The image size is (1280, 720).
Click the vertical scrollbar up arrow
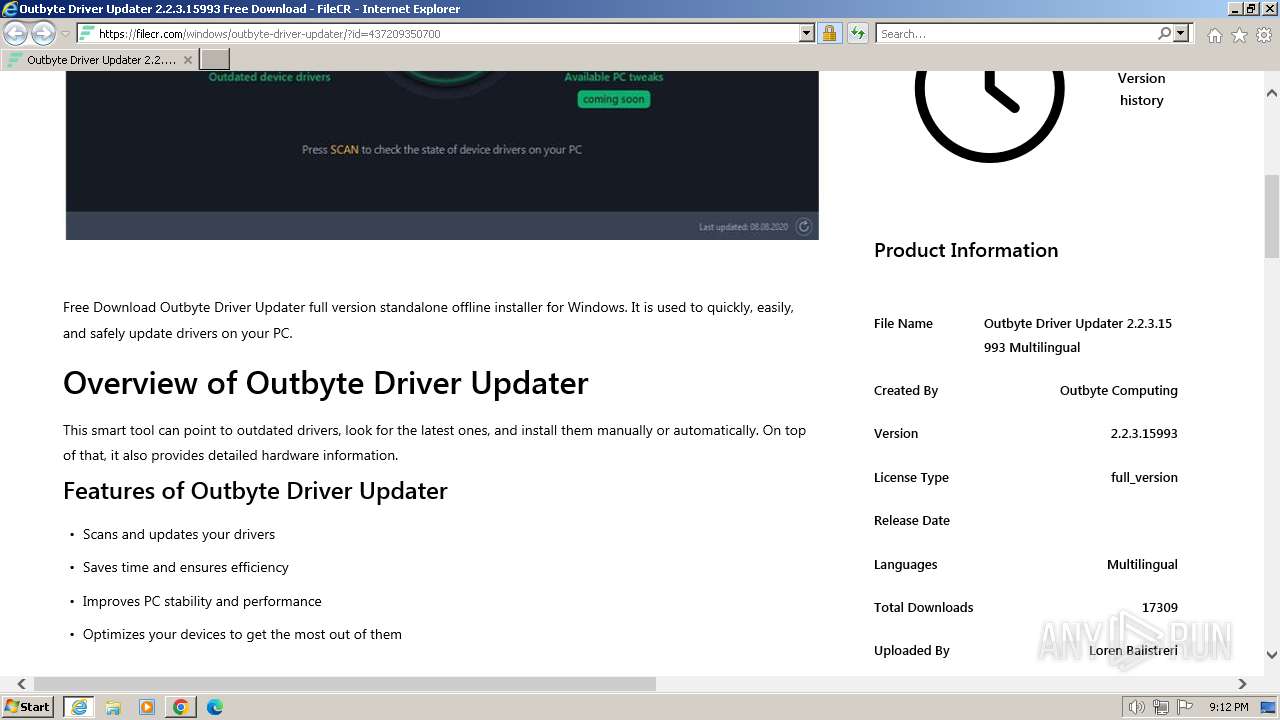pos(1272,93)
